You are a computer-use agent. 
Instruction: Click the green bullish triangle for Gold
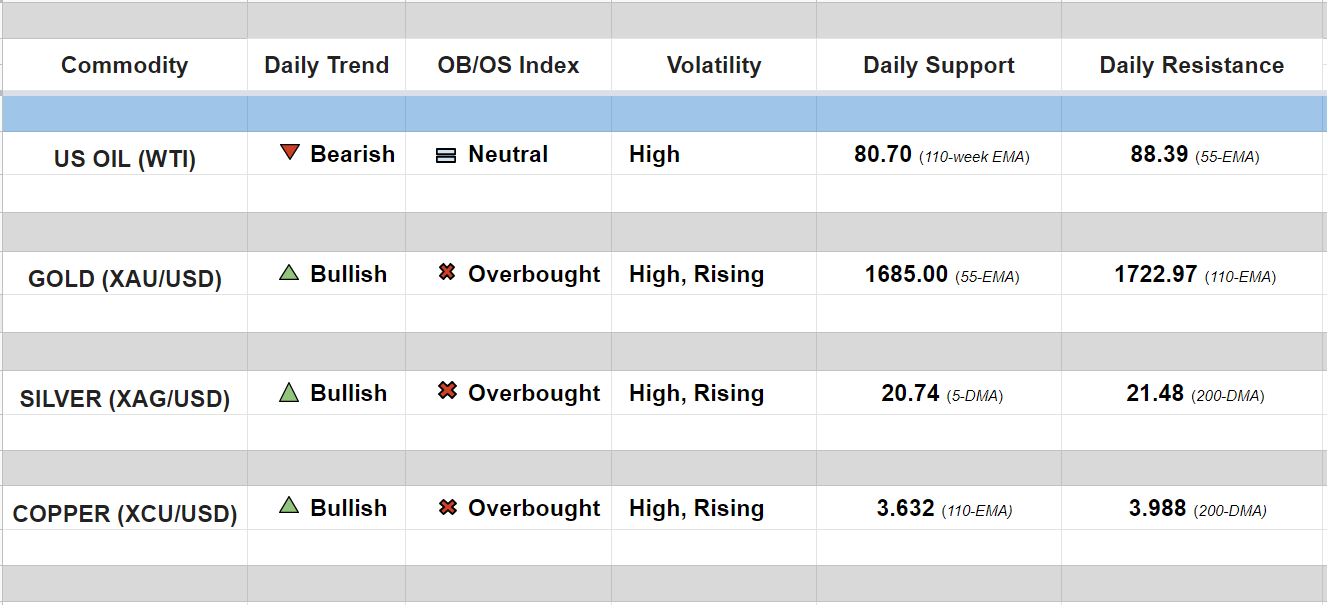coord(289,272)
